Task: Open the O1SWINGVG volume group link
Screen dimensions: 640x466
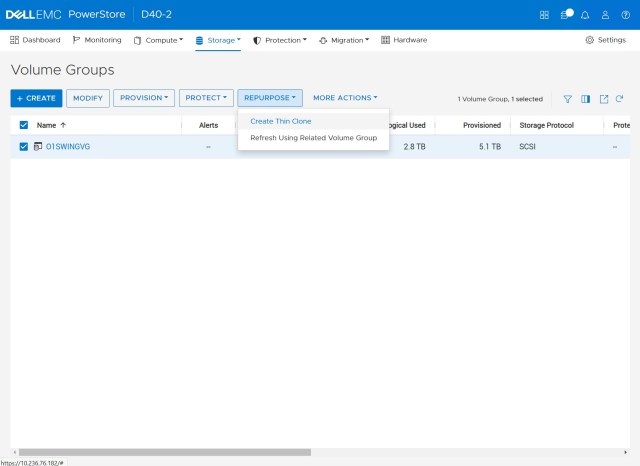Action: 67,147
